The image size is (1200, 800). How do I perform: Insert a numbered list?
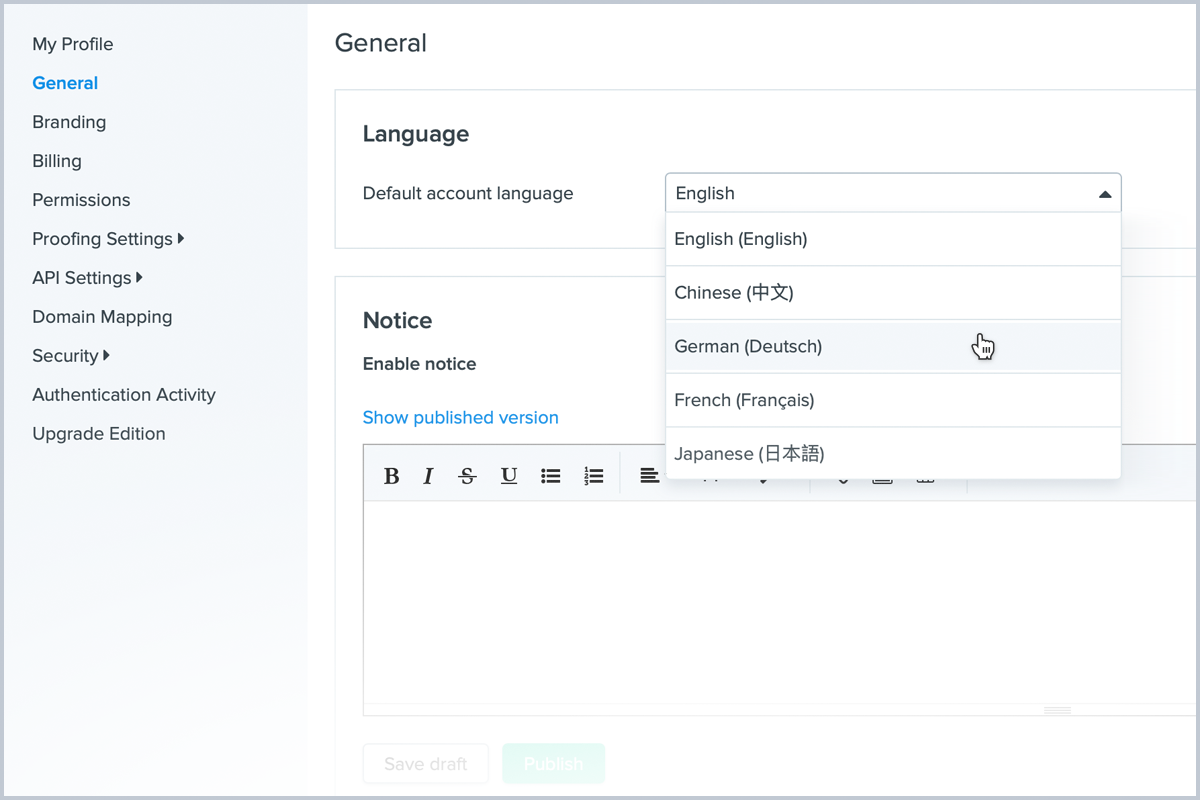pos(594,476)
